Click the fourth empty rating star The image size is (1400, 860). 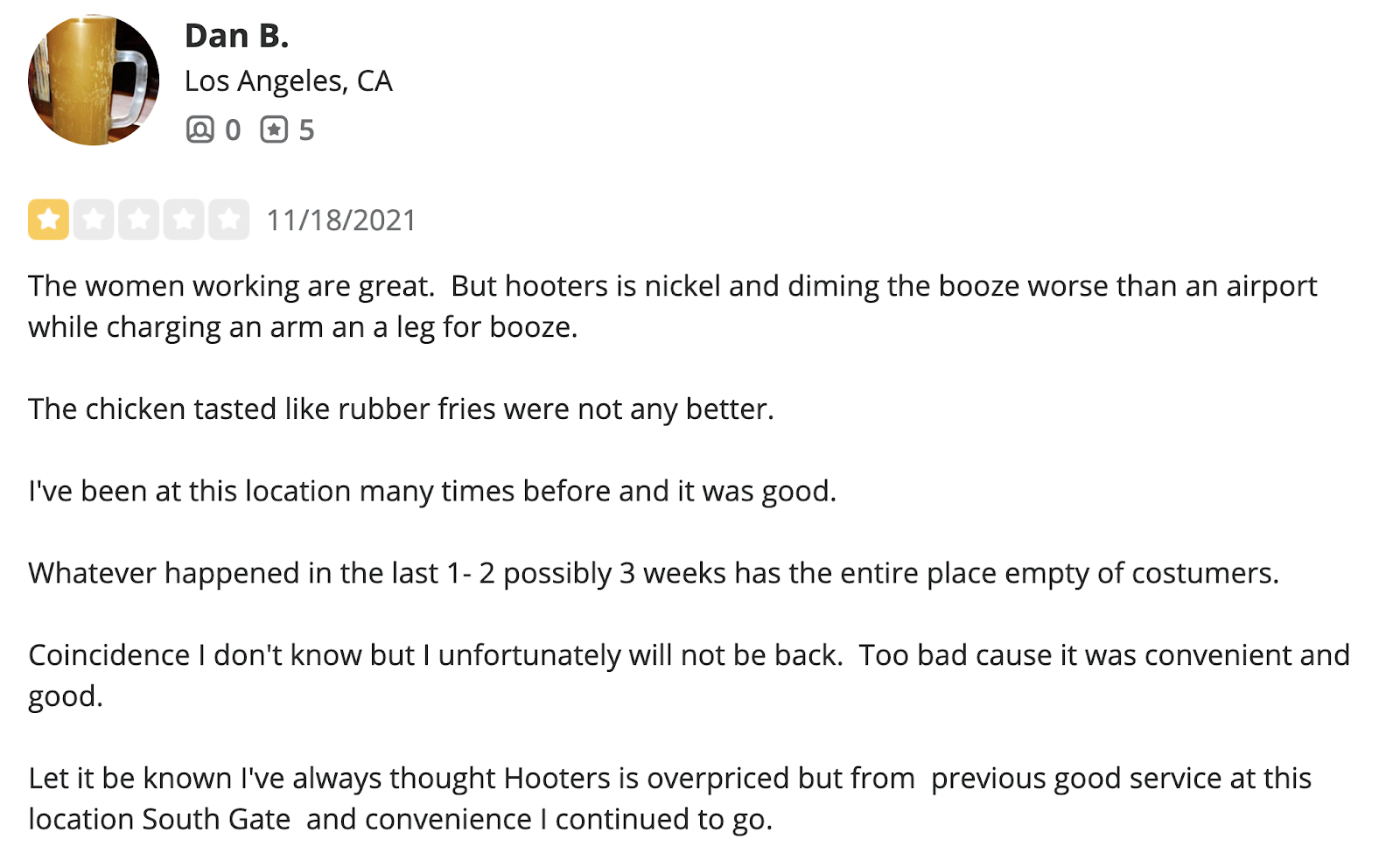coord(184,220)
